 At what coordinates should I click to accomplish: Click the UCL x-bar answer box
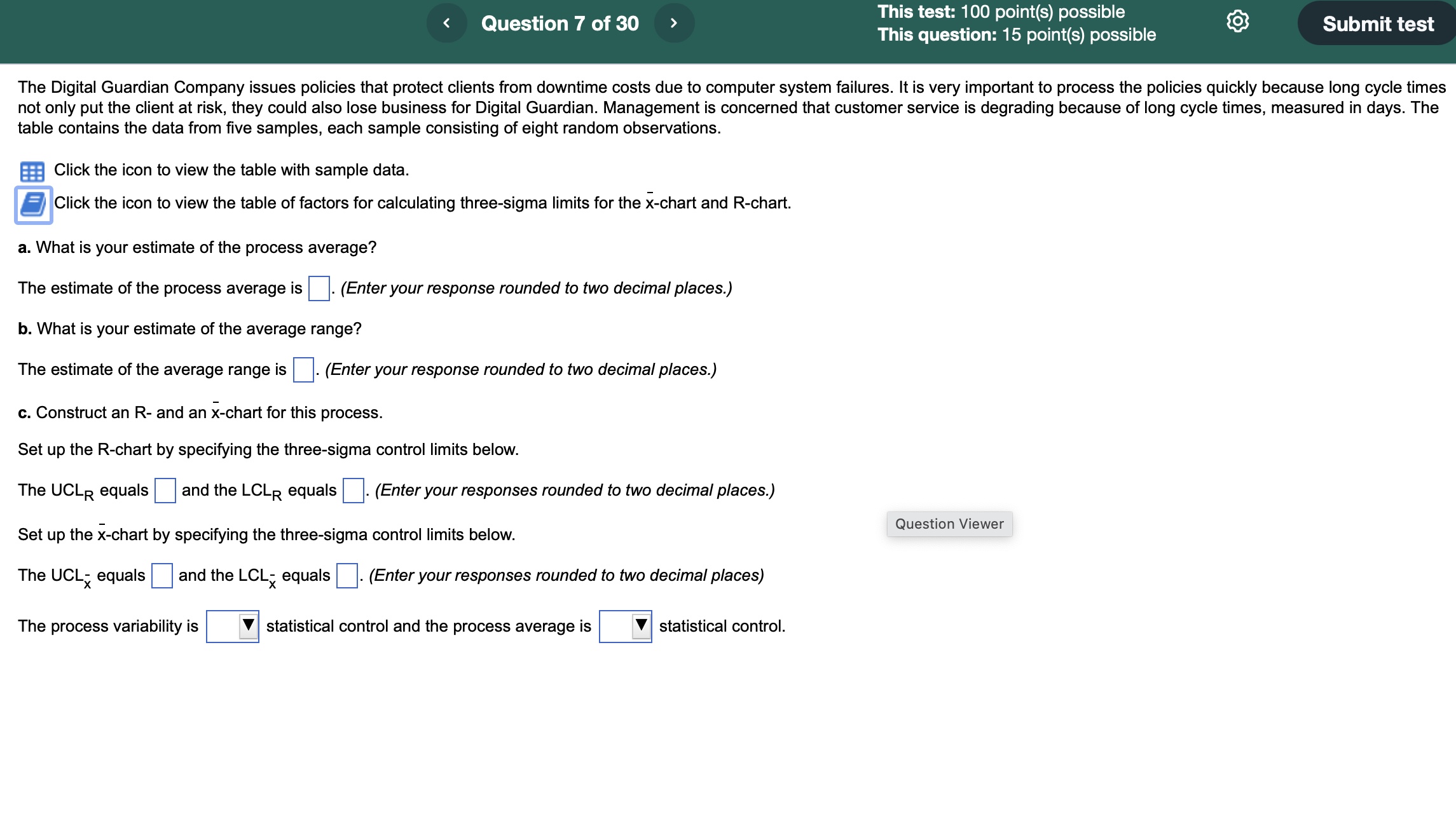coord(161,576)
